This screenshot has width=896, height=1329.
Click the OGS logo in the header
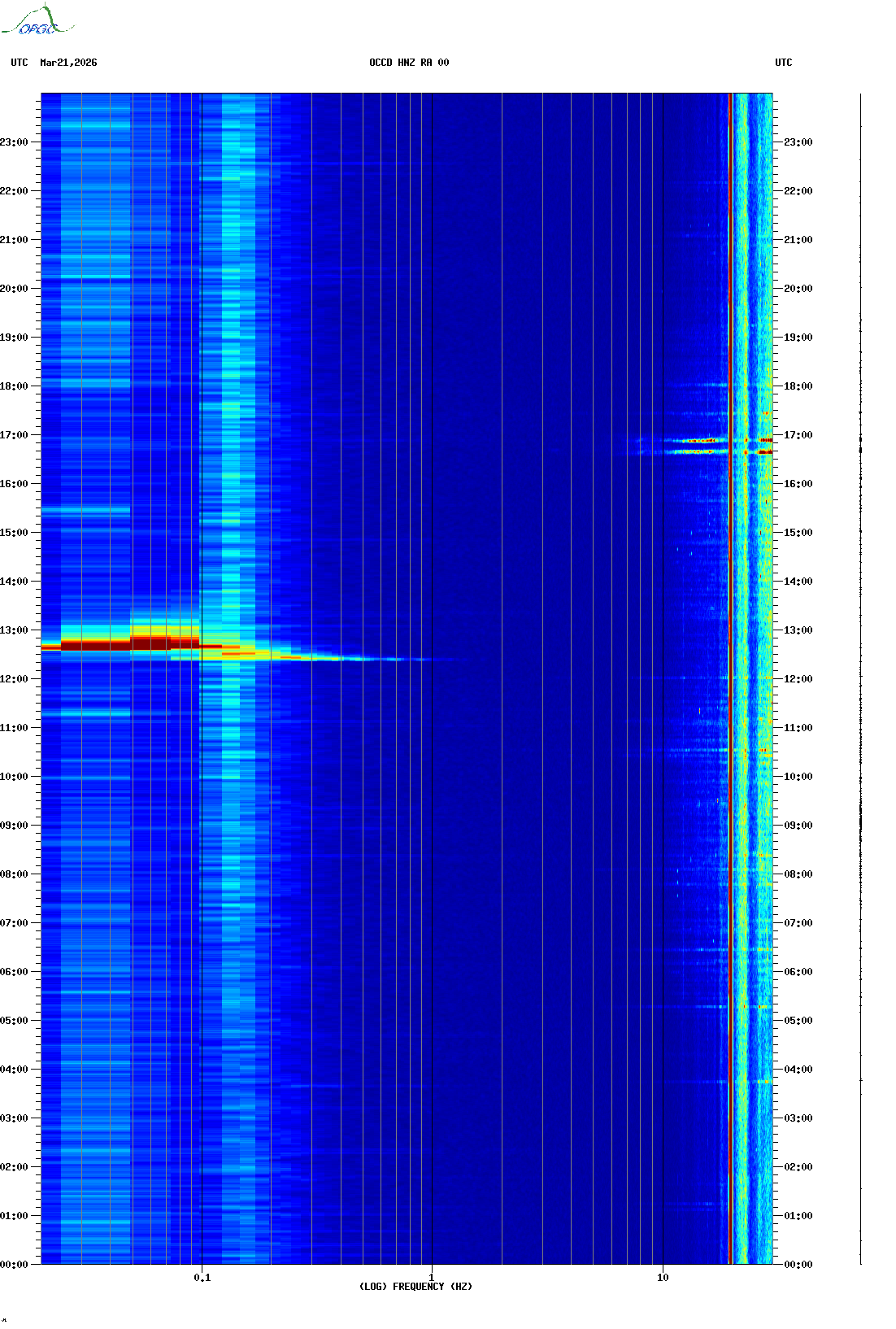tap(37, 20)
